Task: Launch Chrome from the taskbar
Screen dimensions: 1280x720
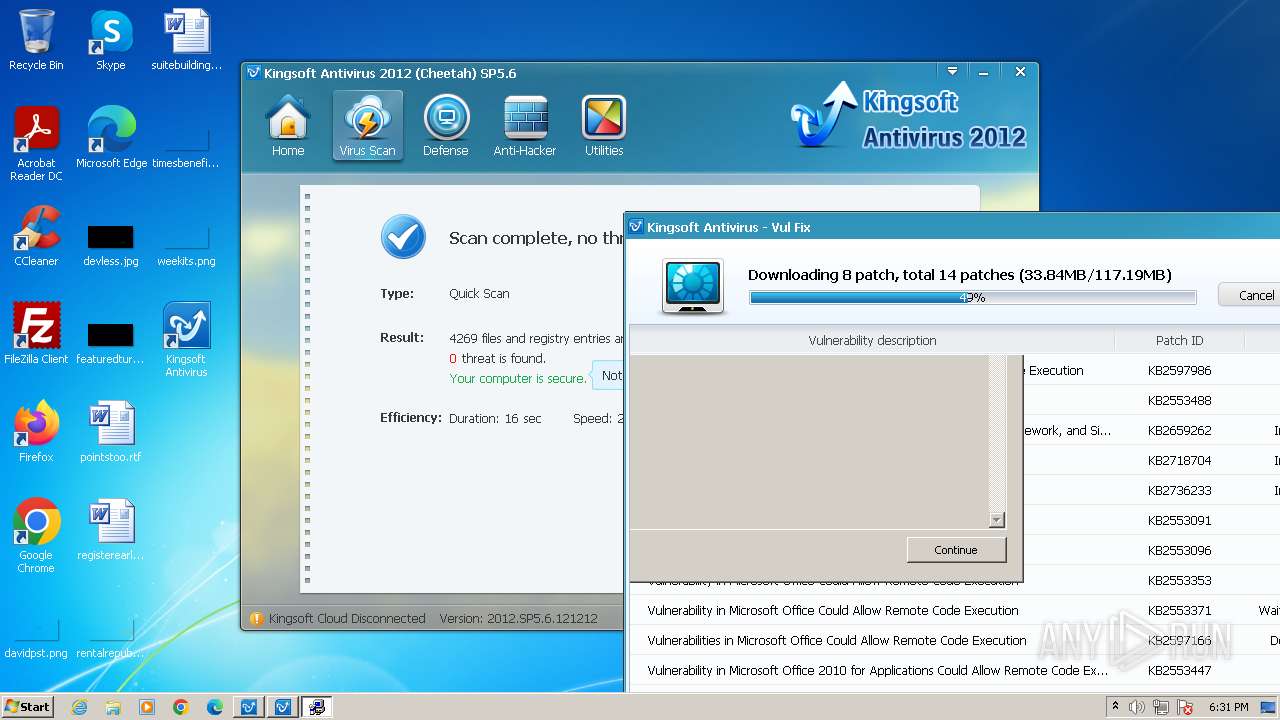Action: point(181,707)
